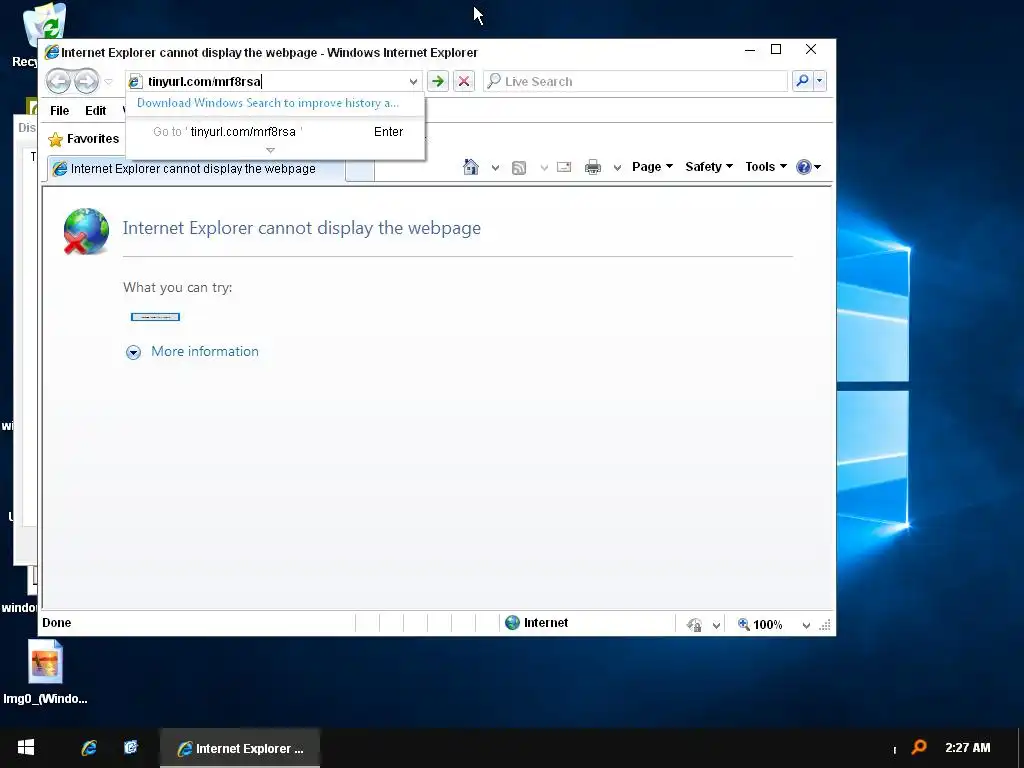This screenshot has height=768, width=1024.
Task: Click Download Windows Search suggestion link
Action: pyautogui.click(x=268, y=103)
